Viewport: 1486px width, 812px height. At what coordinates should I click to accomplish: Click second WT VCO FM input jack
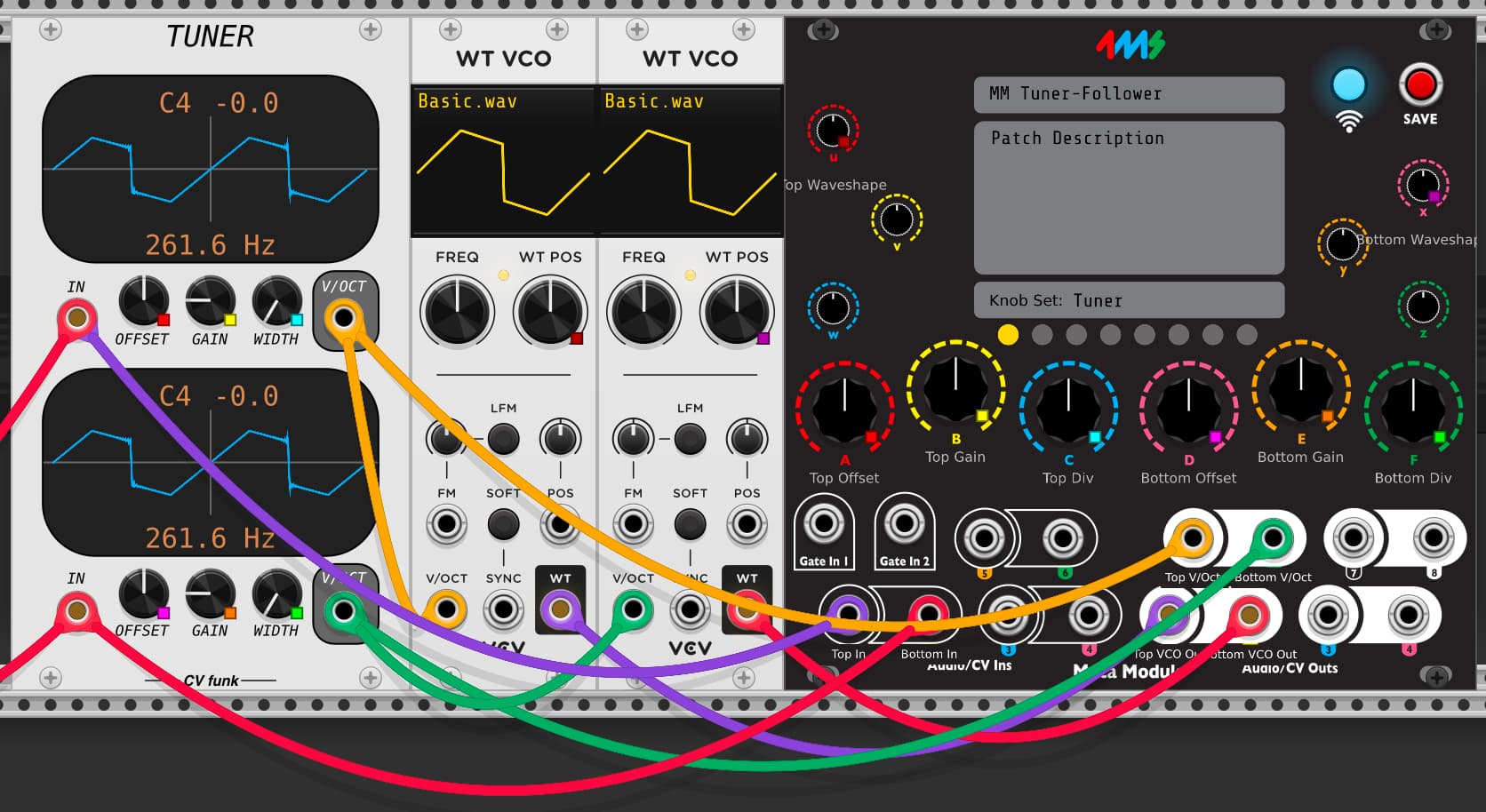(633, 524)
